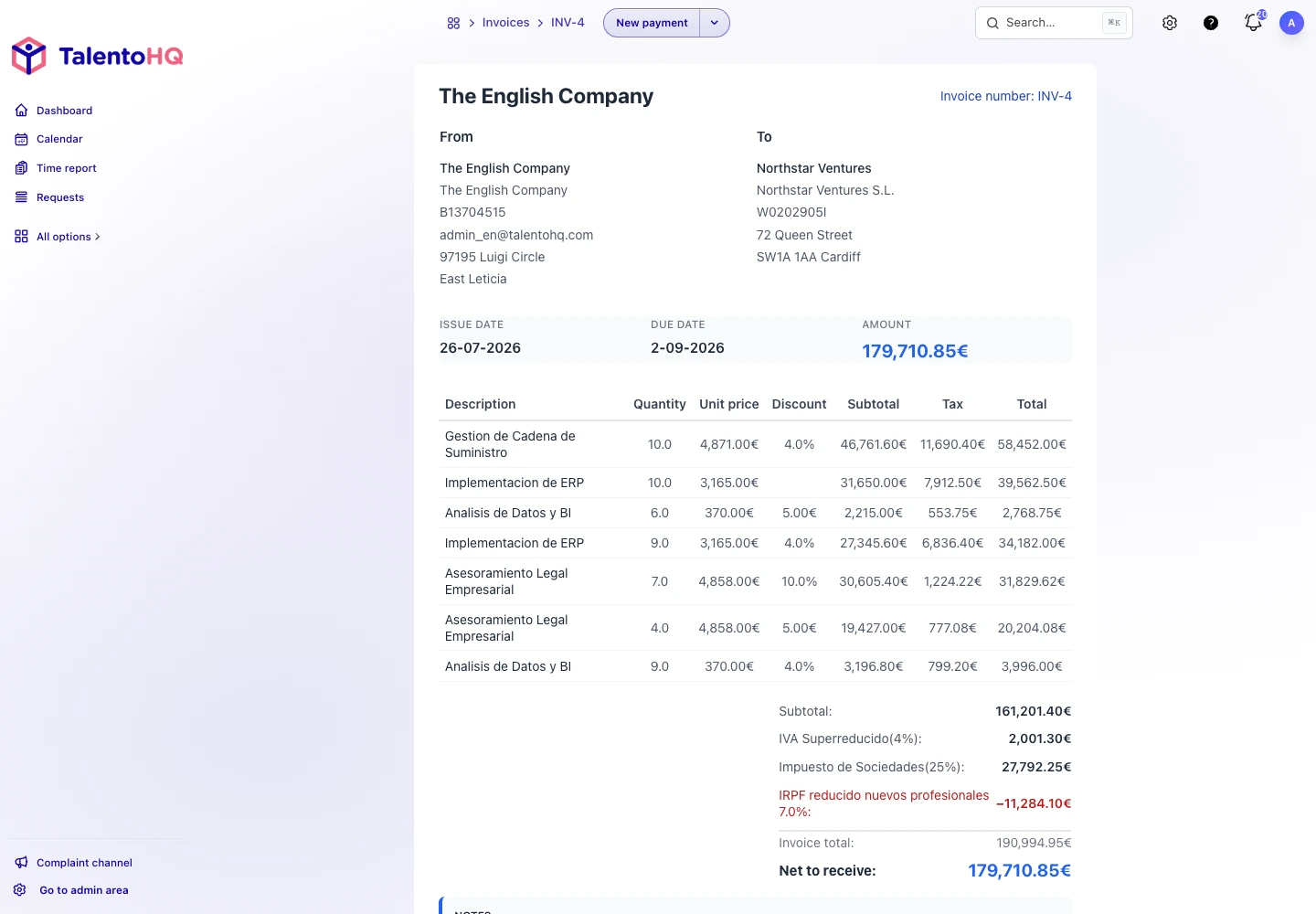Click the 20,204.08€ total cell
1316x914 pixels.
click(1032, 628)
